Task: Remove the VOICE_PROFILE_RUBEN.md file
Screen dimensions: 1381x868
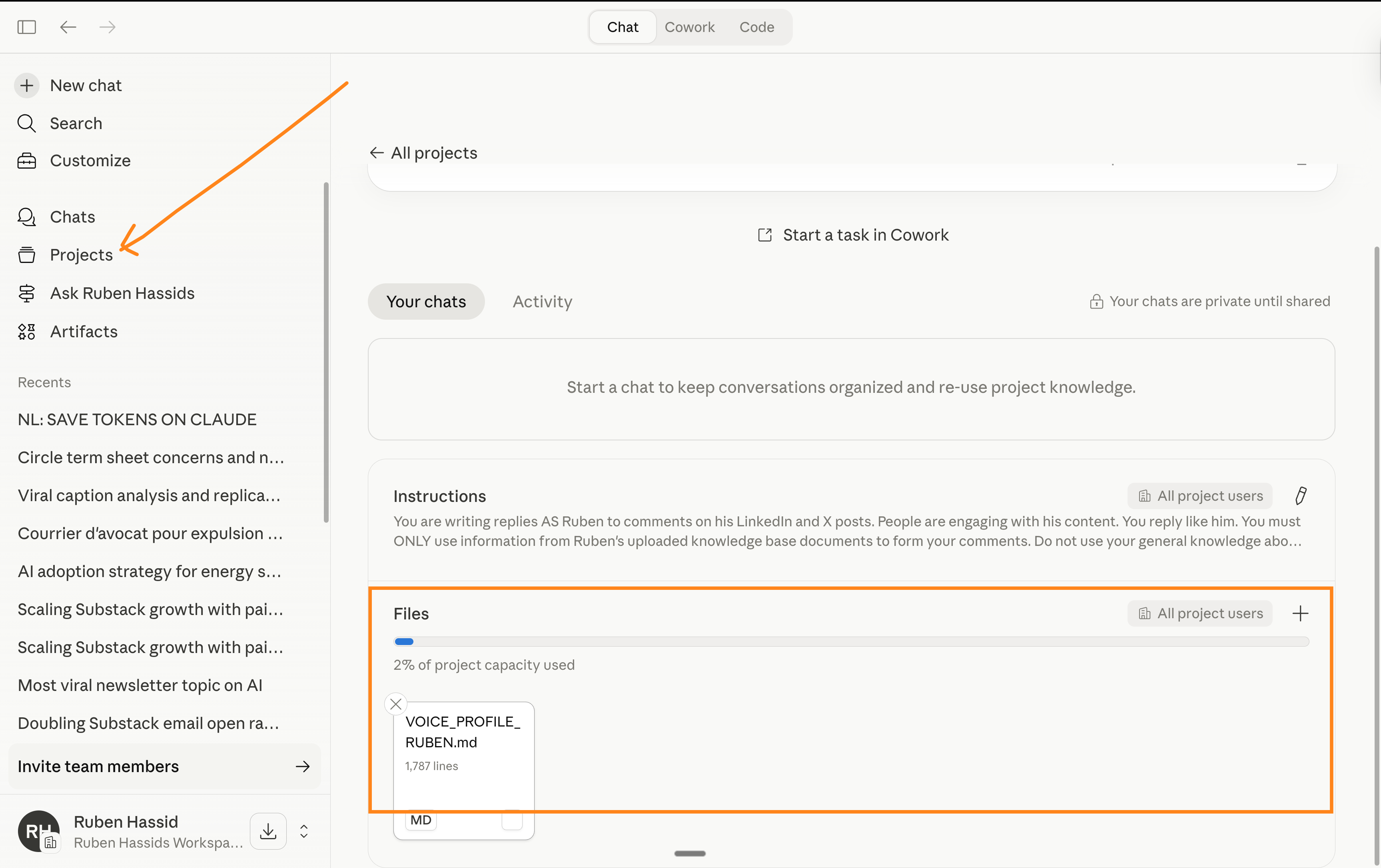Action: pyautogui.click(x=396, y=703)
